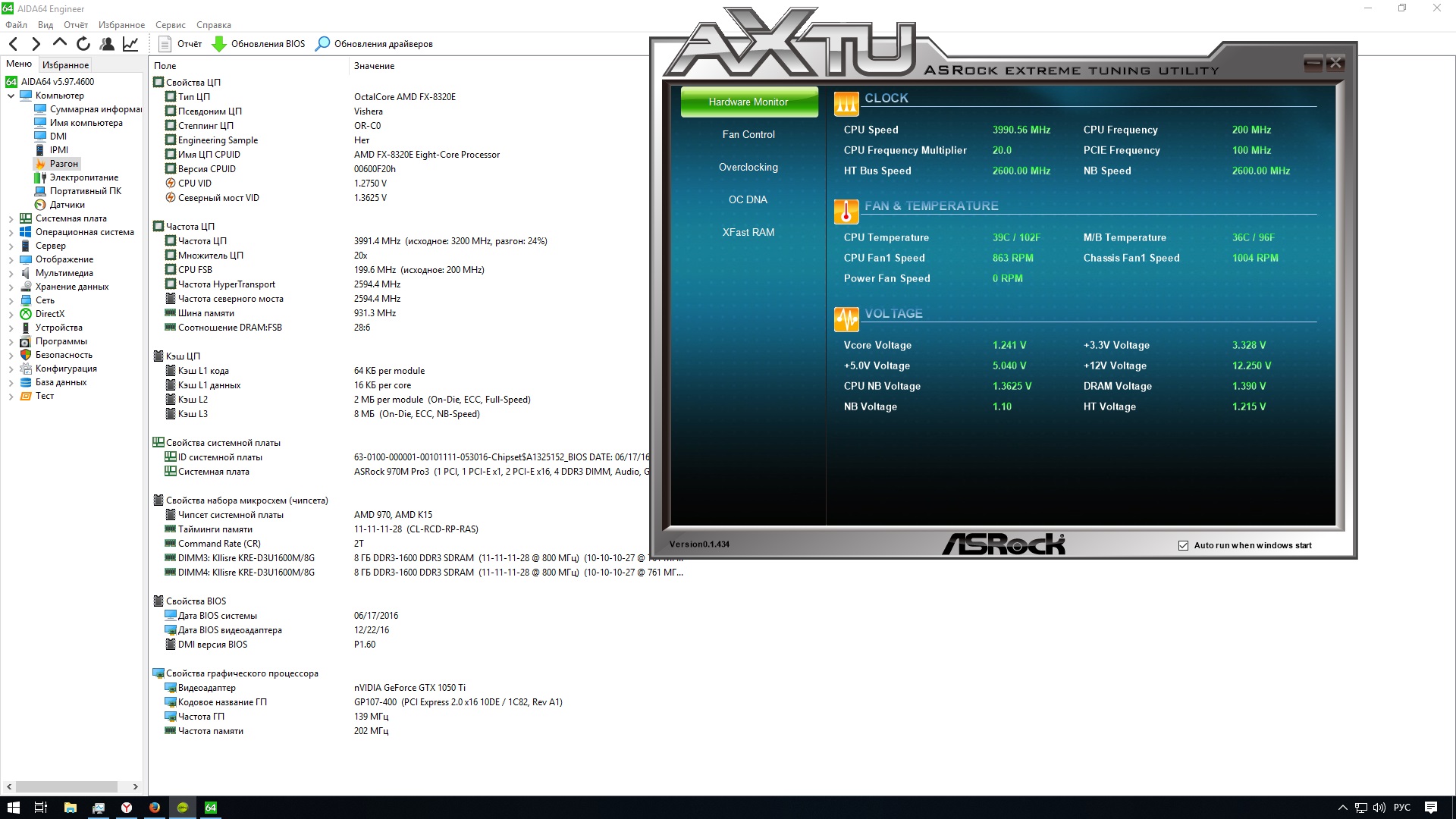The height and width of the screenshot is (819, 1456).
Task: Click the Отчёт report button
Action: [x=180, y=44]
